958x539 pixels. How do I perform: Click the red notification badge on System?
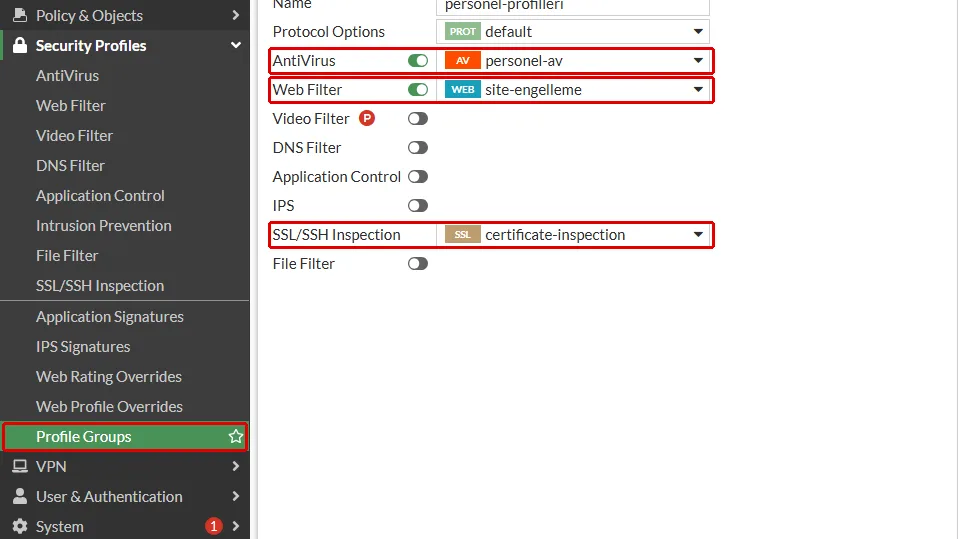213,526
